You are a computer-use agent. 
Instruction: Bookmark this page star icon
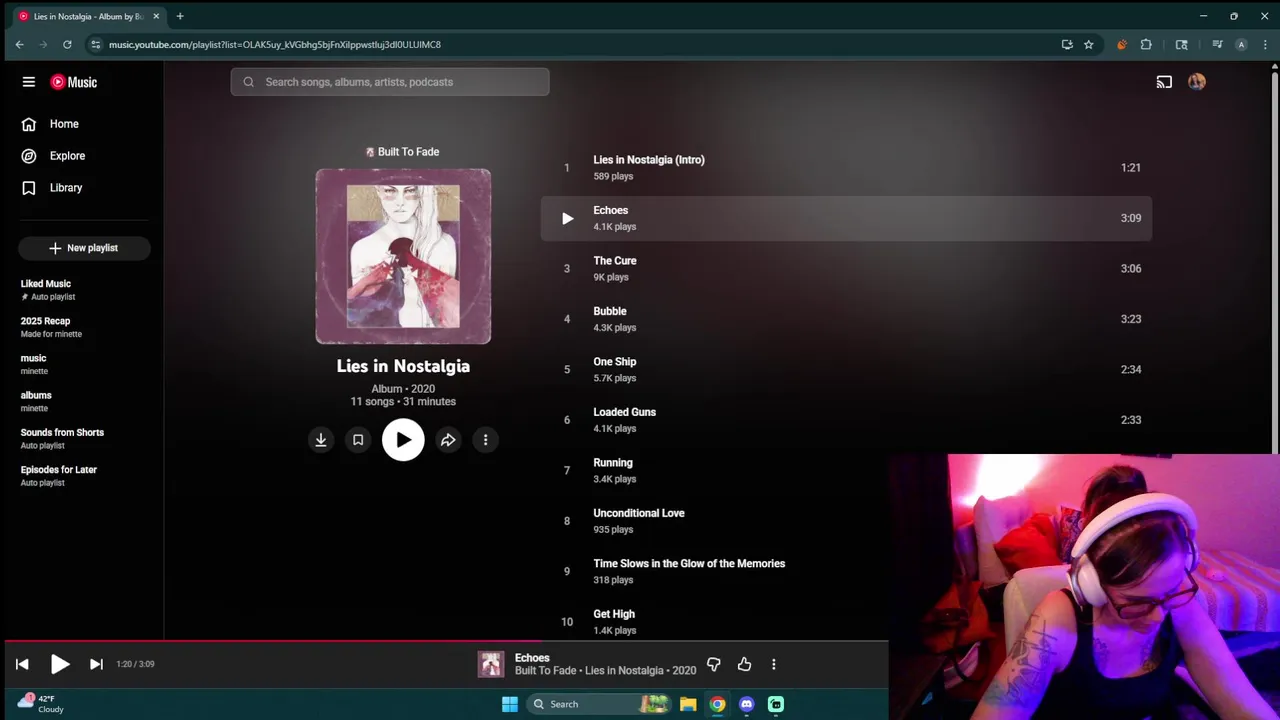click(x=1088, y=44)
